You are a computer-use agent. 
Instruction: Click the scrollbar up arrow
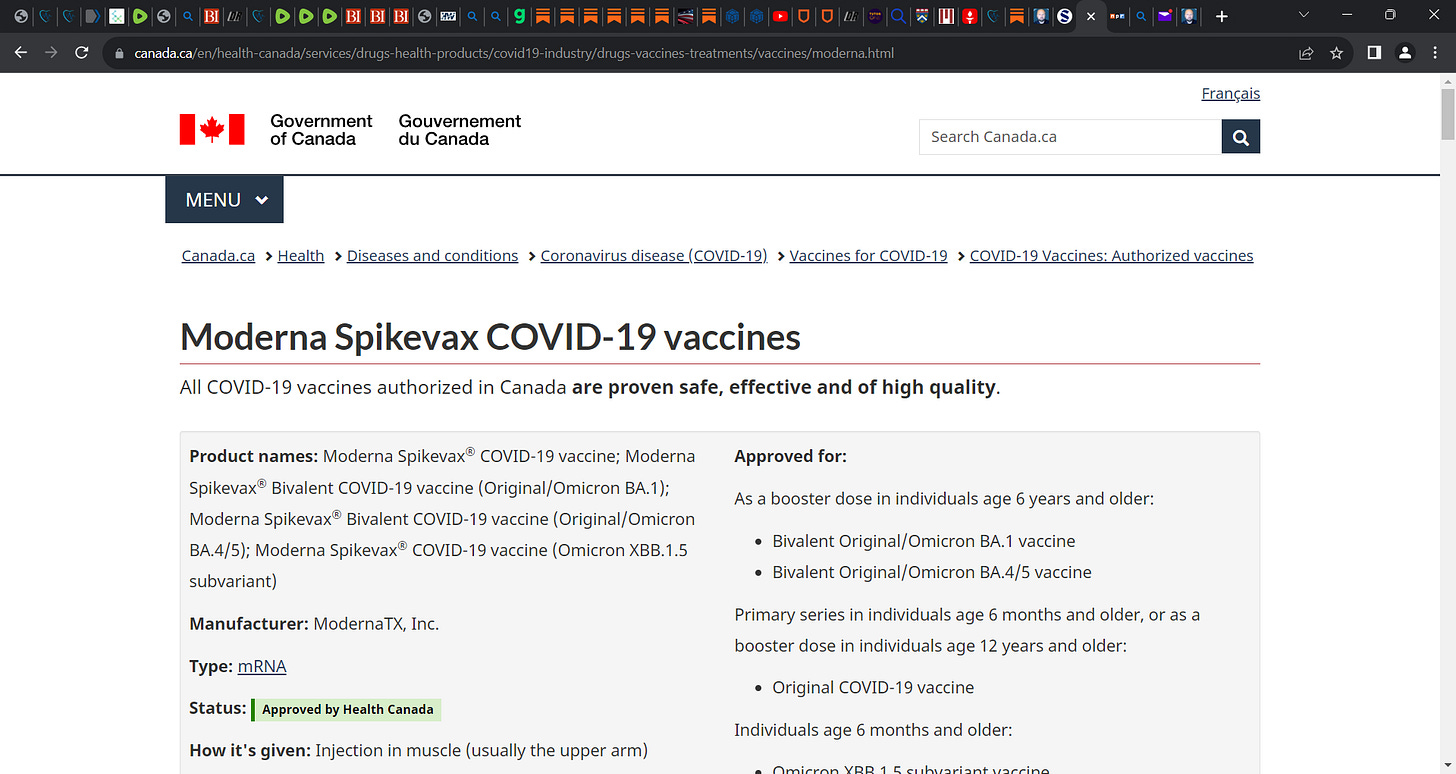point(1447,81)
